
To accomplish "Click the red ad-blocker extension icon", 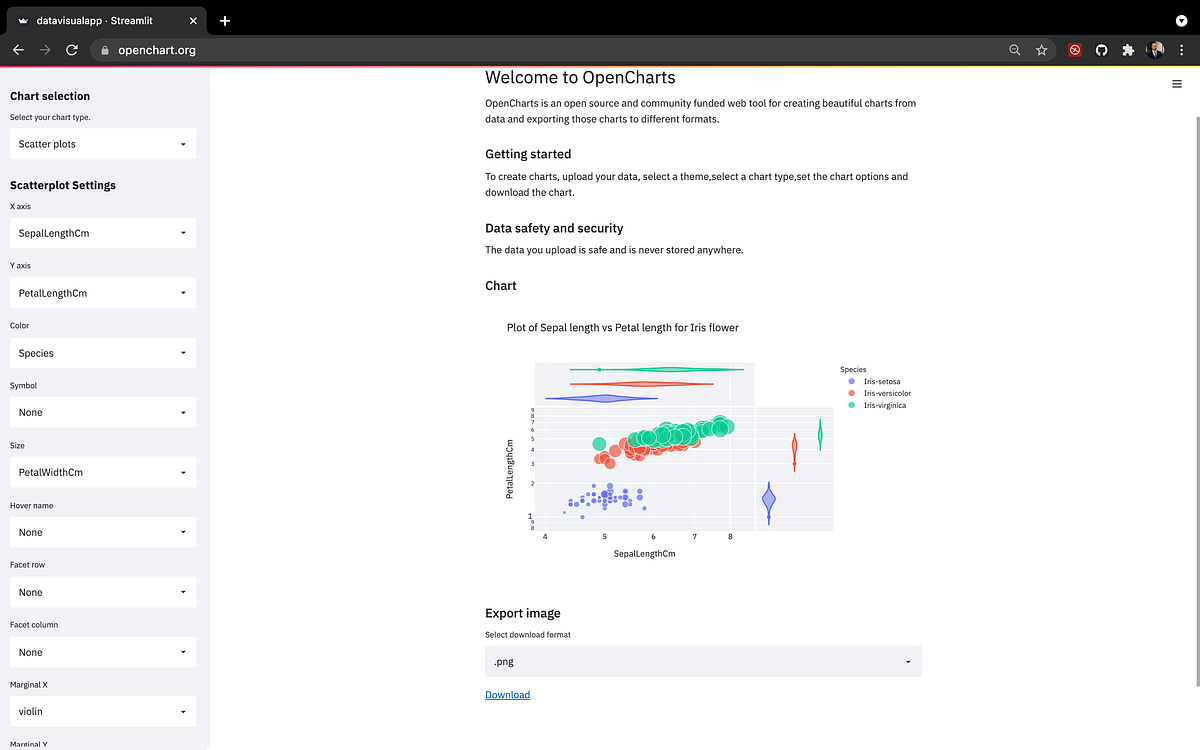I will (1074, 50).
